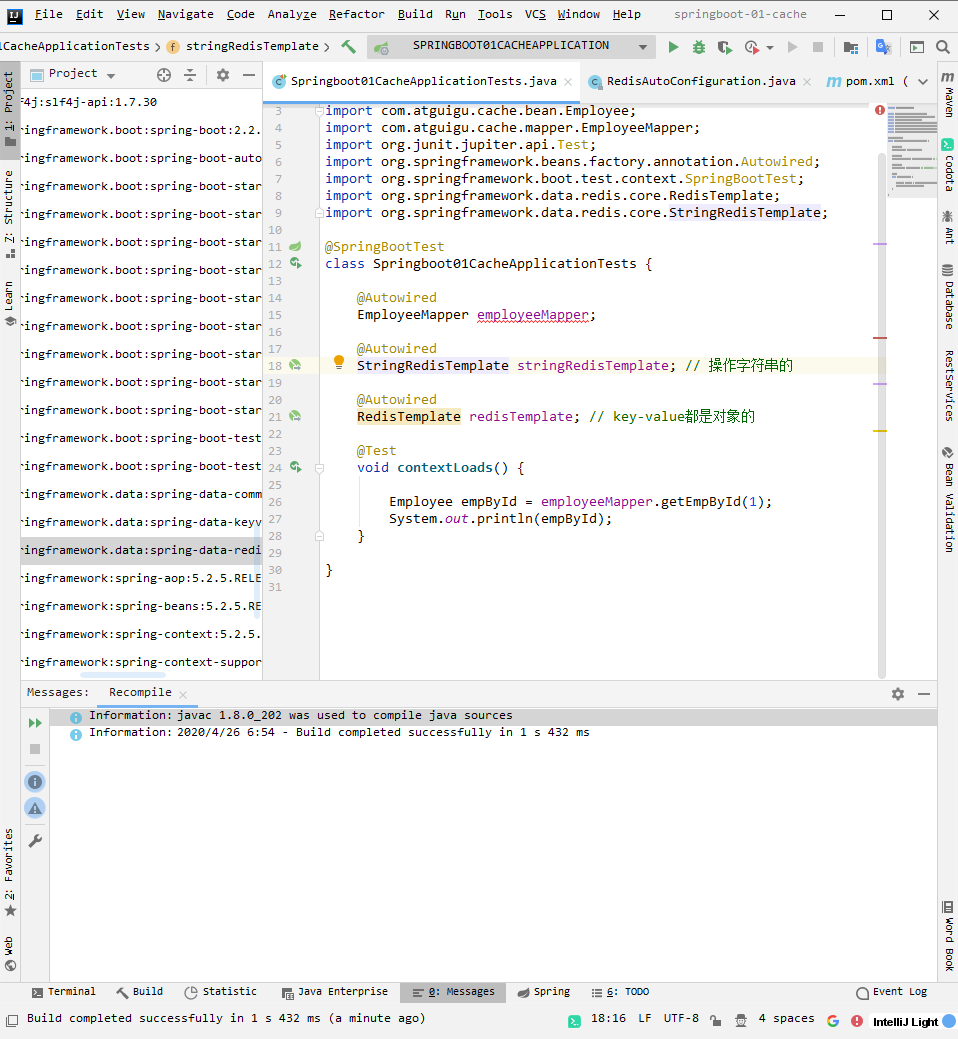Hide the Project panel with minus icon

point(249,75)
